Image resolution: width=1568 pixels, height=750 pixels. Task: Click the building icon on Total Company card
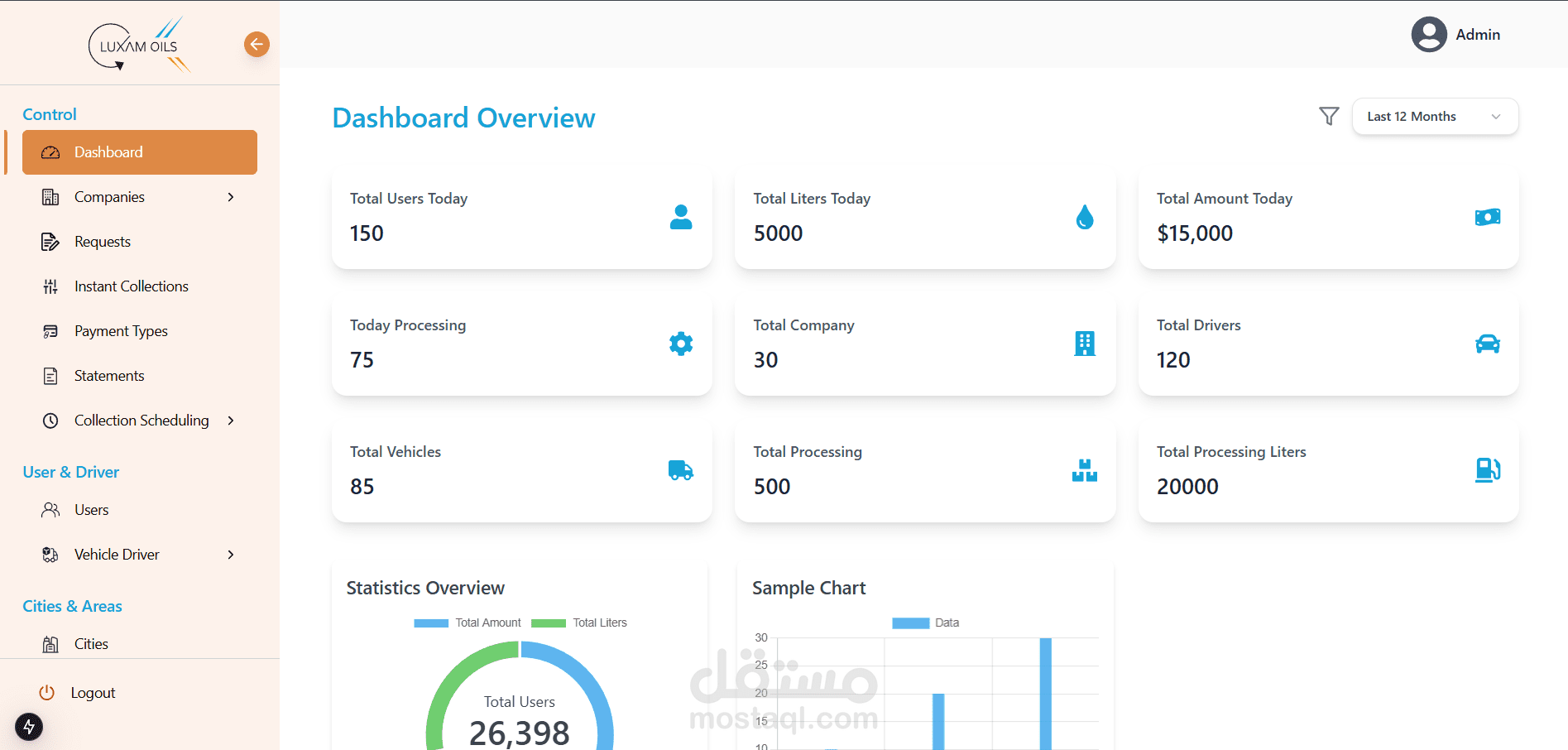pyautogui.click(x=1085, y=344)
